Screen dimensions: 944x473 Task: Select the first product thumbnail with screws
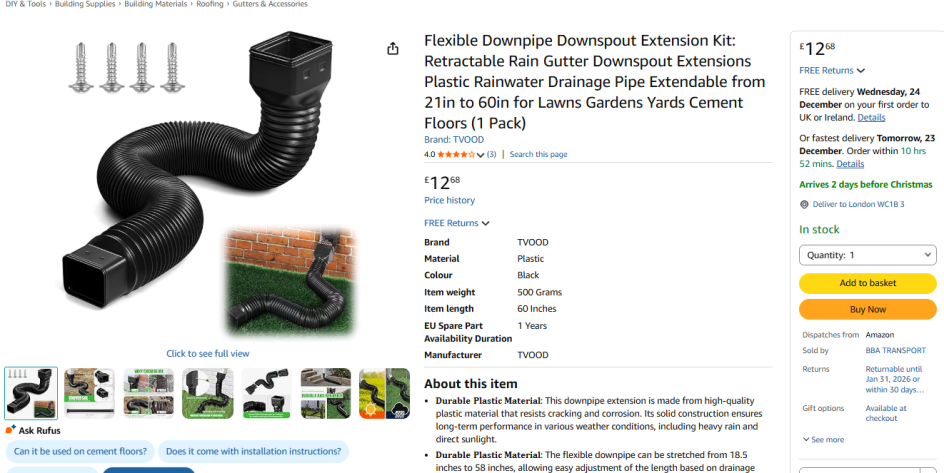(31, 393)
